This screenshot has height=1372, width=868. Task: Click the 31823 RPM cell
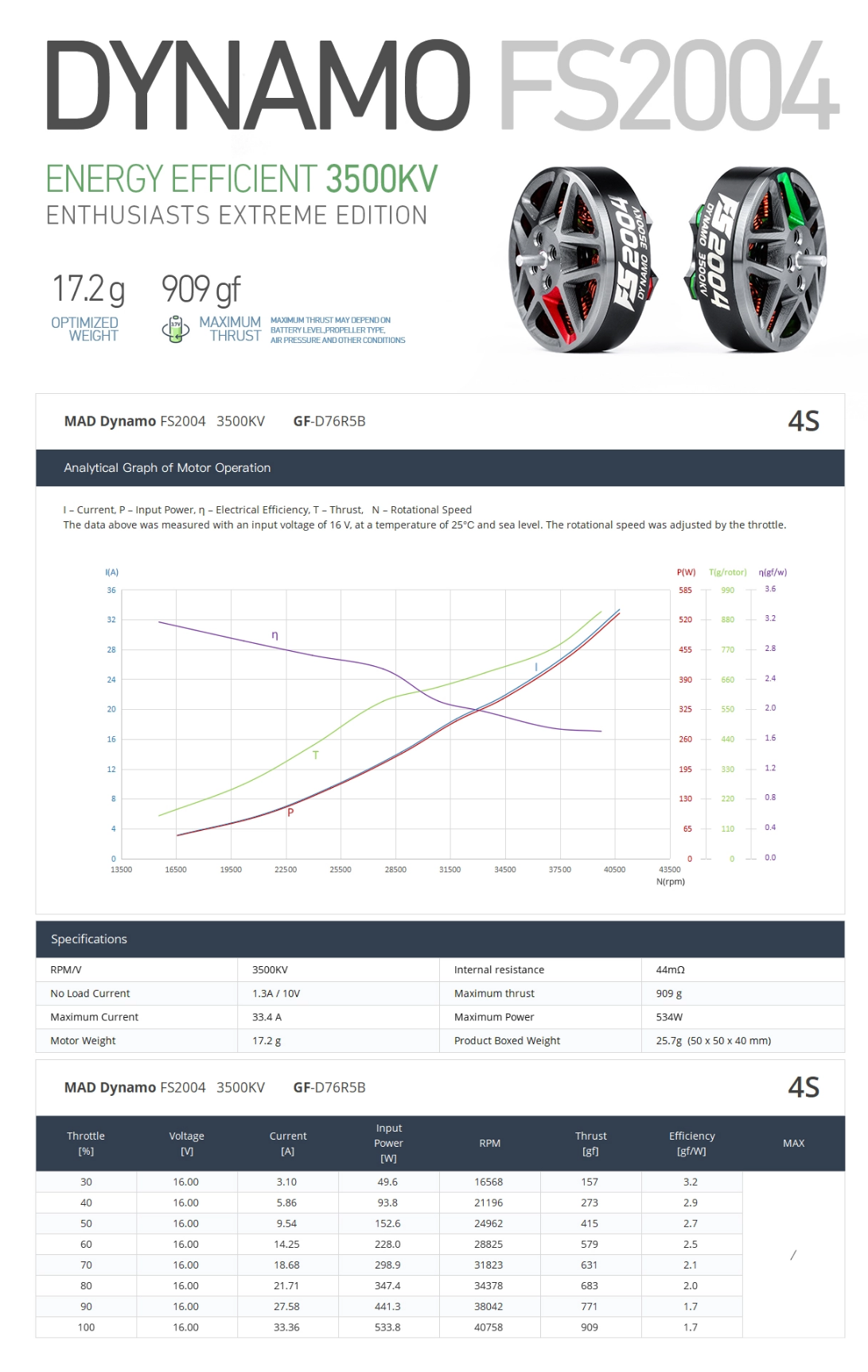(488, 1265)
